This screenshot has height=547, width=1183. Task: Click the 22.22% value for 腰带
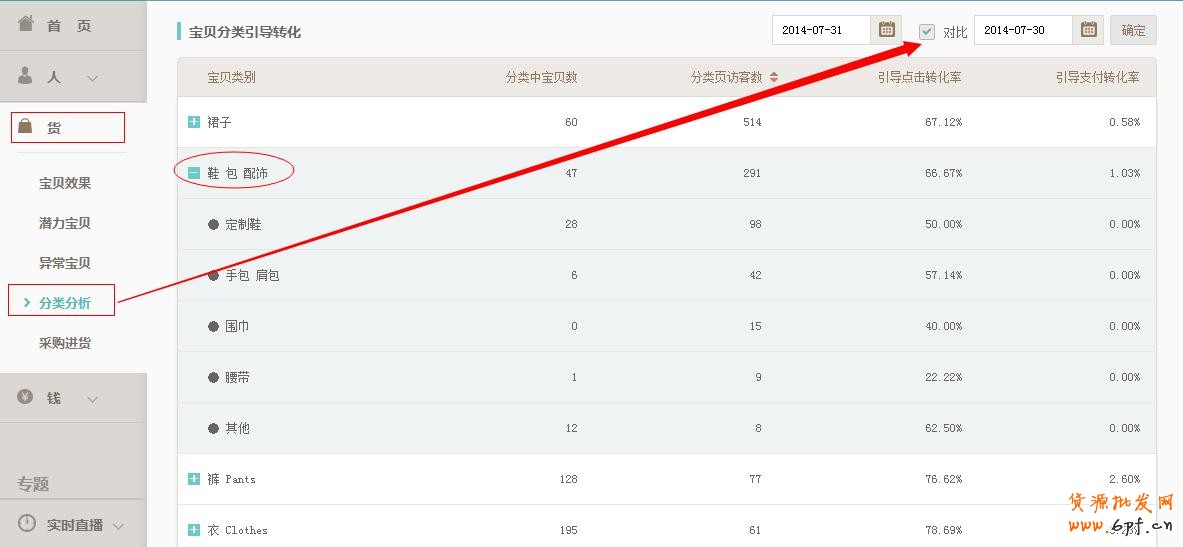tap(943, 377)
